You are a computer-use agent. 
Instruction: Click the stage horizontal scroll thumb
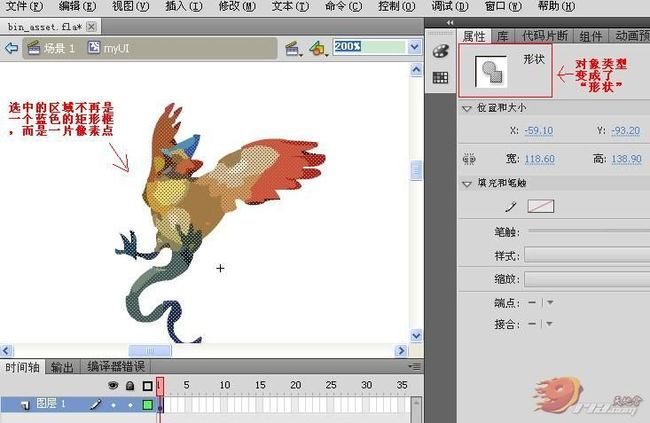[150, 351]
